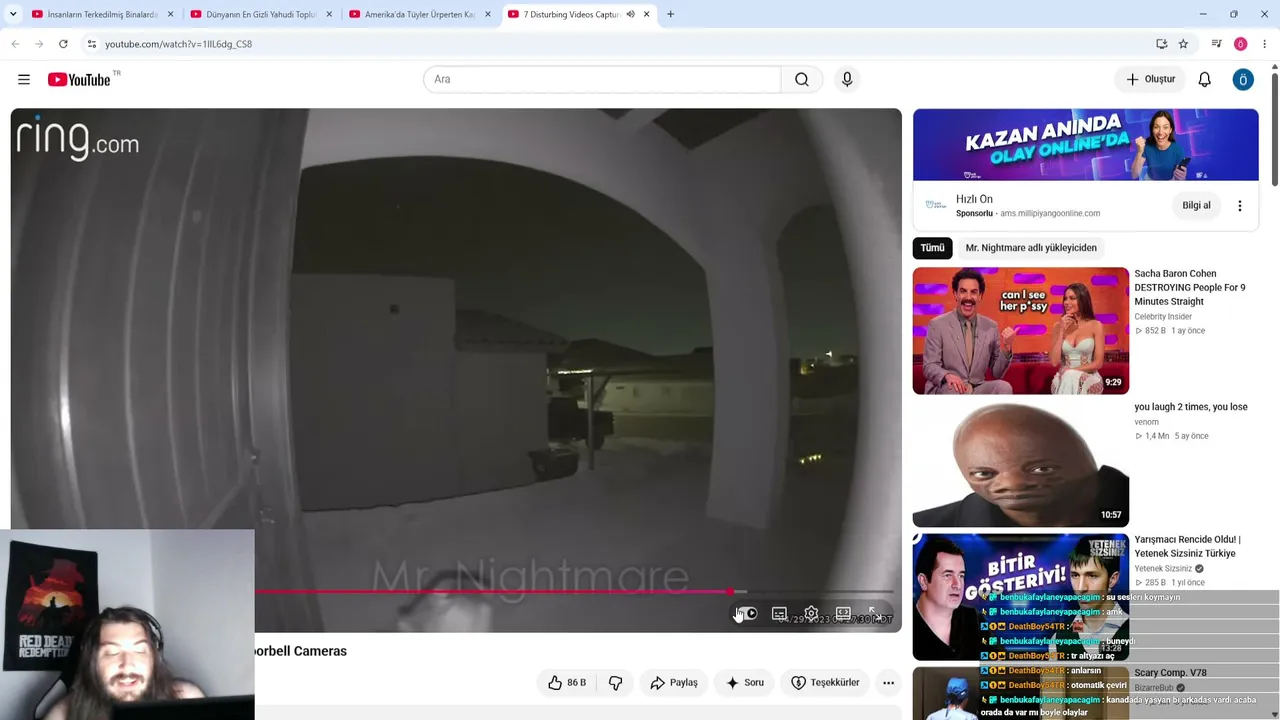Image resolution: width=1280 pixels, height=720 pixels.
Task: Close the 'Dünyanın En Gizli Yahudi' tab
Action: coord(329,14)
